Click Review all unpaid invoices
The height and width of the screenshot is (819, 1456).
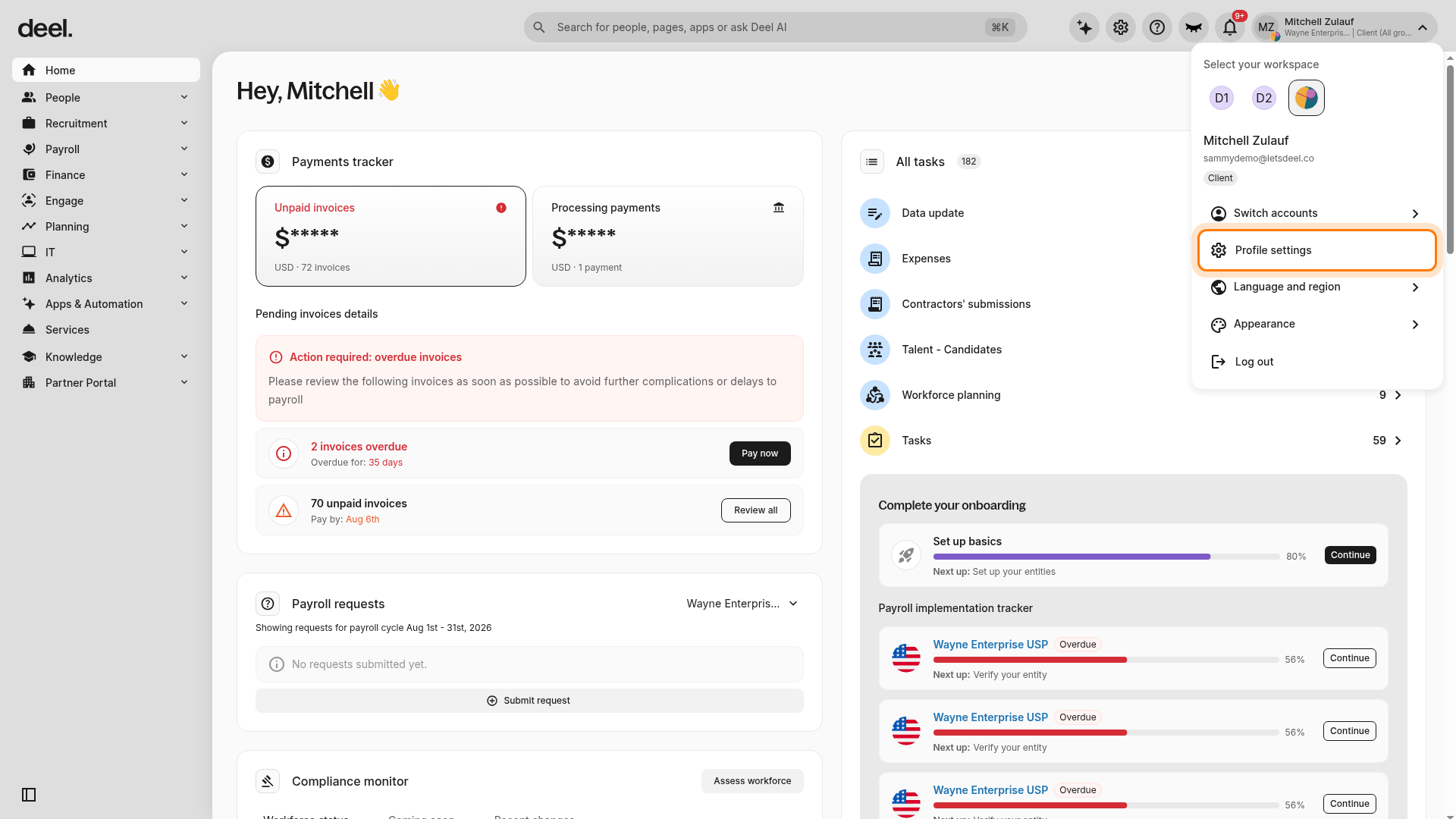click(x=755, y=510)
